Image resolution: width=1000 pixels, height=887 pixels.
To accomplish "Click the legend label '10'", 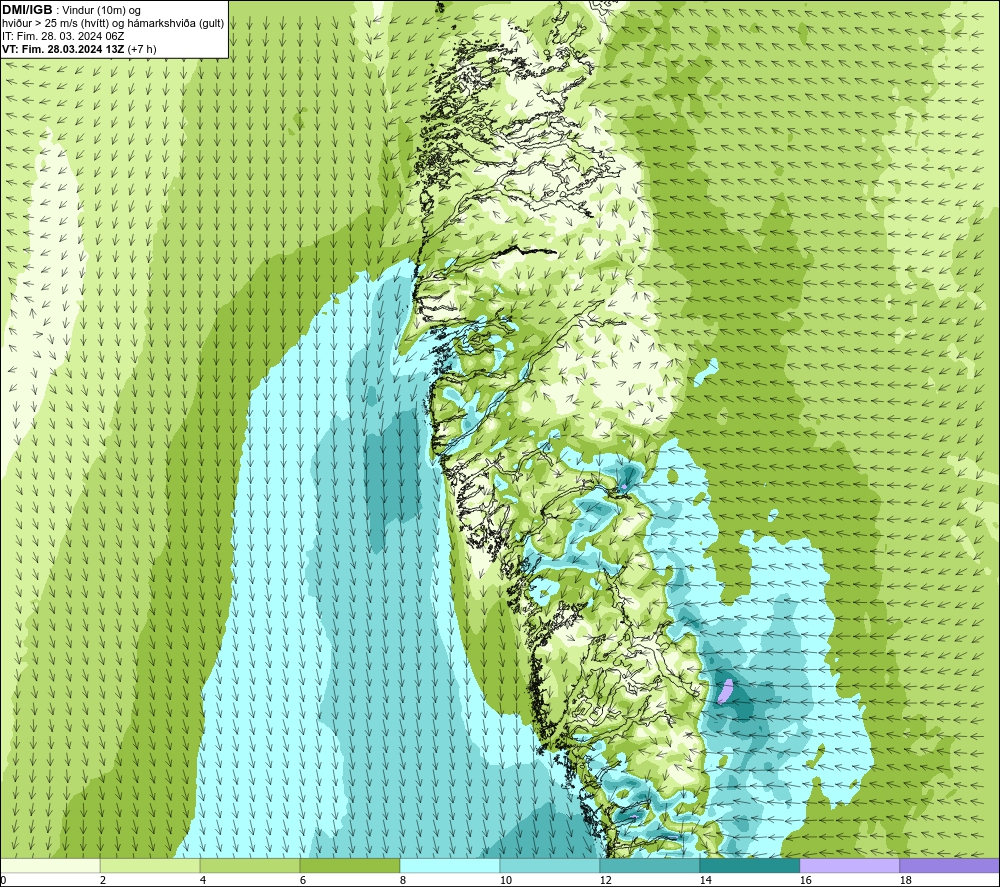I will click(x=505, y=880).
